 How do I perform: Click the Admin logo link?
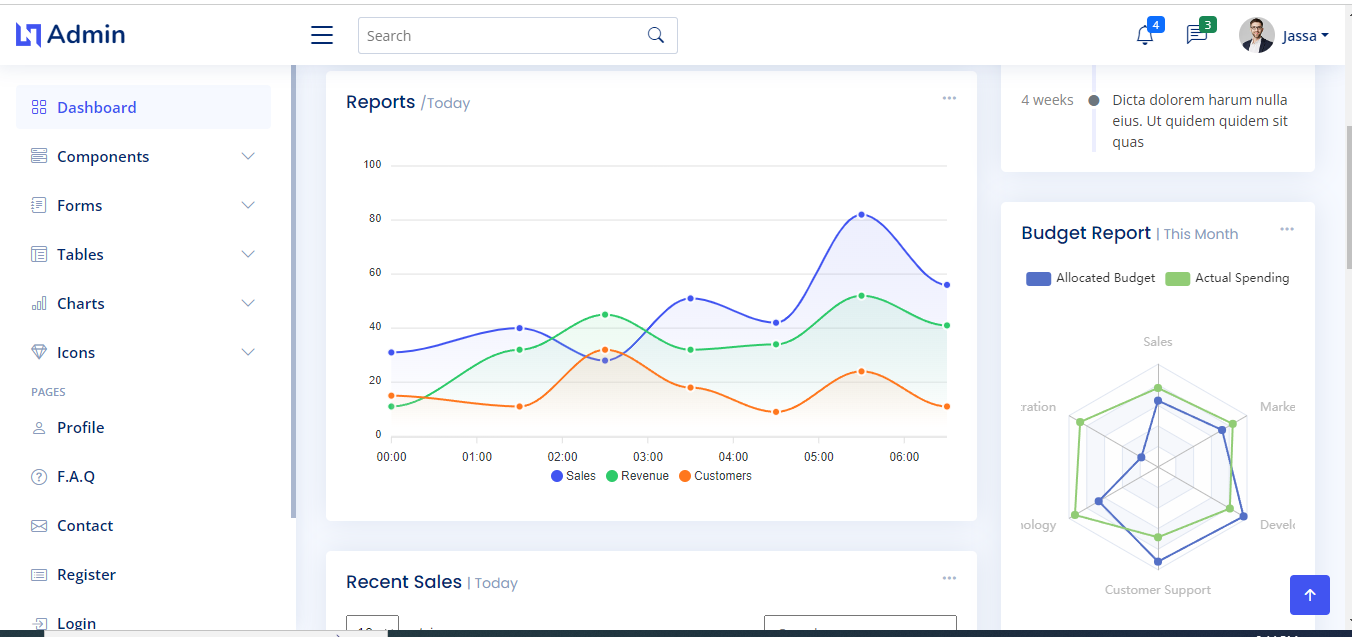[x=70, y=34]
